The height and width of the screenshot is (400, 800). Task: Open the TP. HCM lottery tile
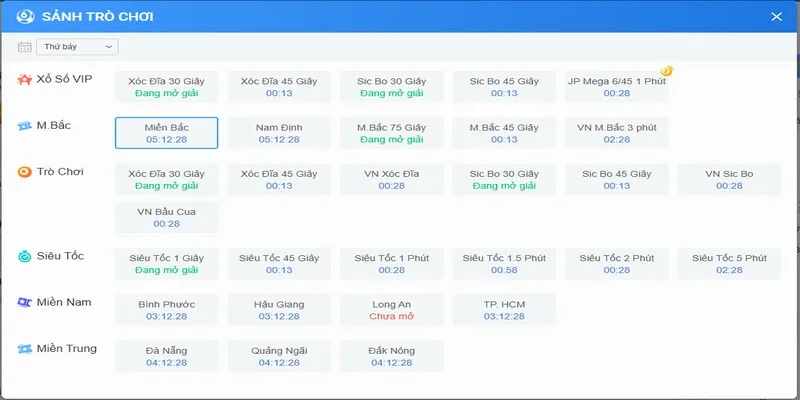tap(504, 309)
